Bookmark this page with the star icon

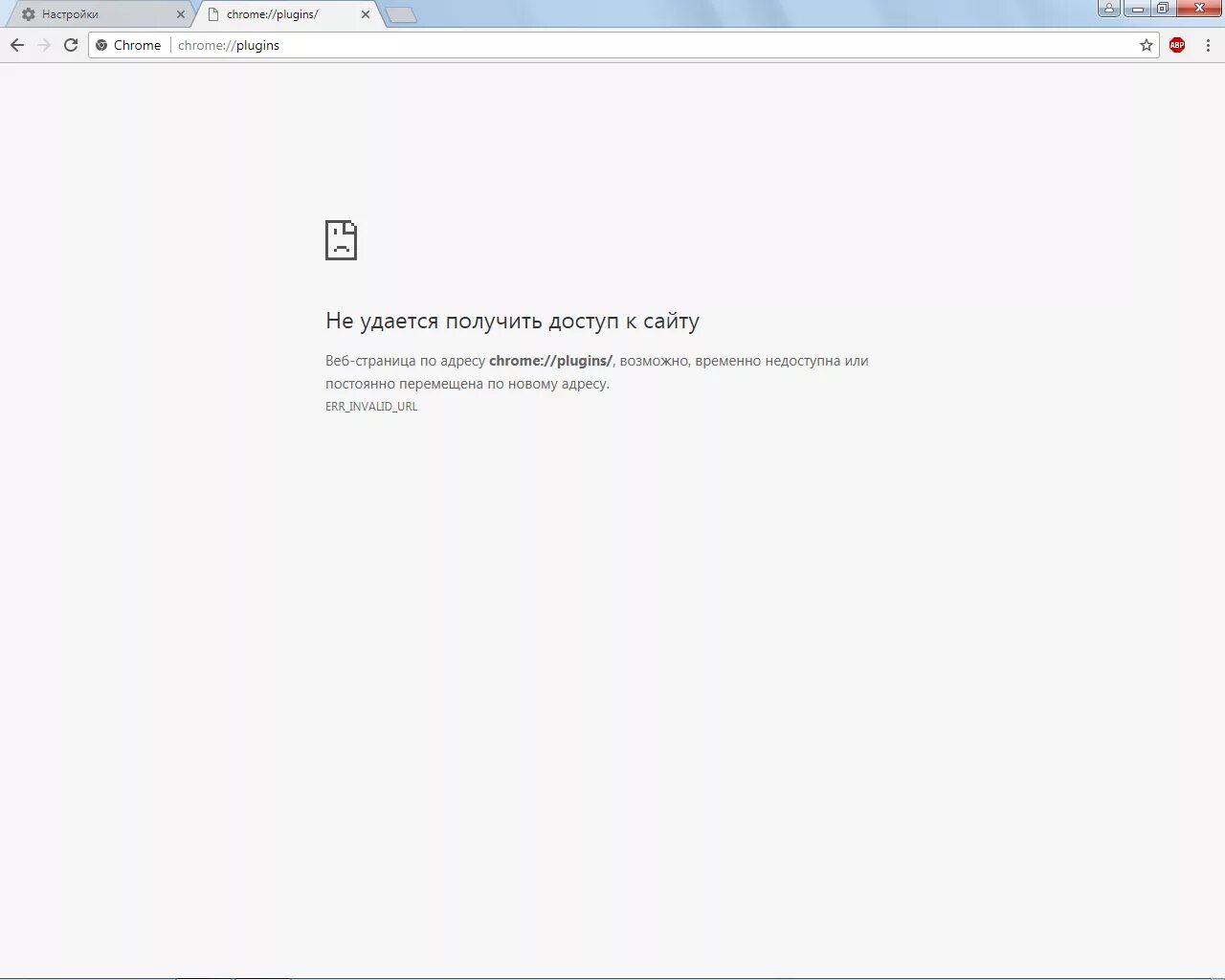point(1147,45)
